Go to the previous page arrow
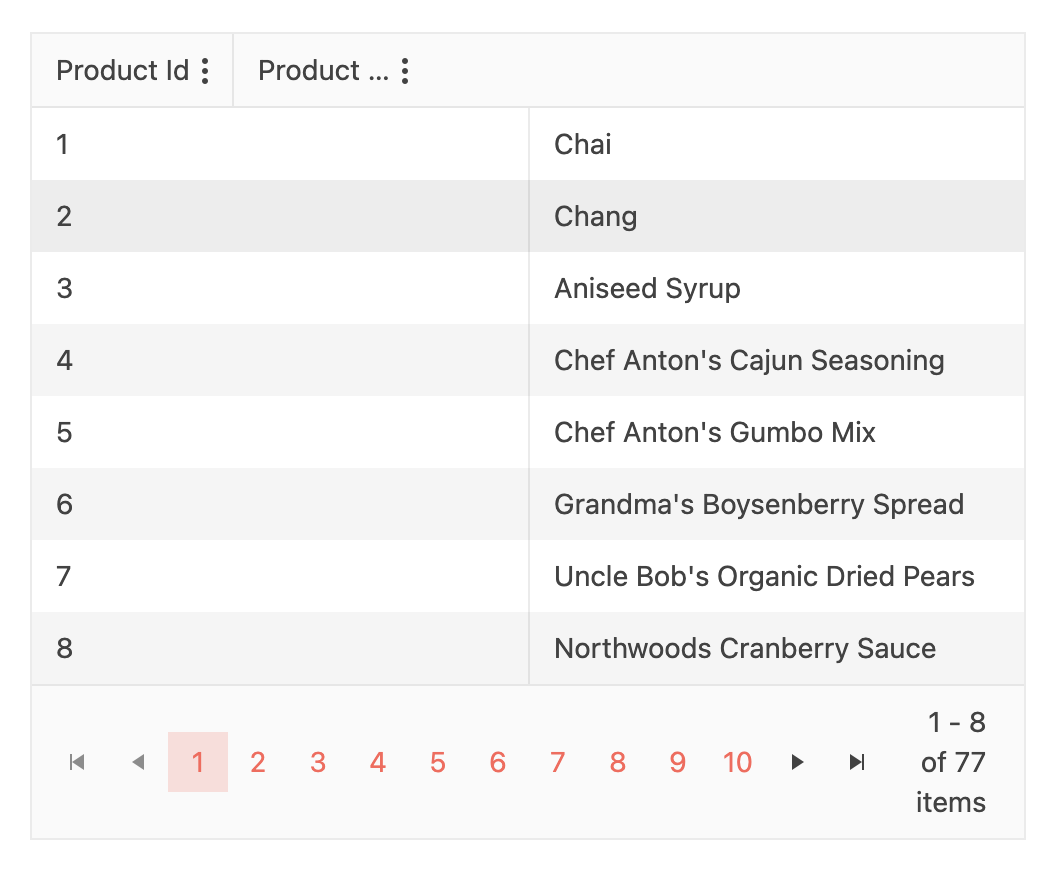The width and height of the screenshot is (1060, 874). 138,763
